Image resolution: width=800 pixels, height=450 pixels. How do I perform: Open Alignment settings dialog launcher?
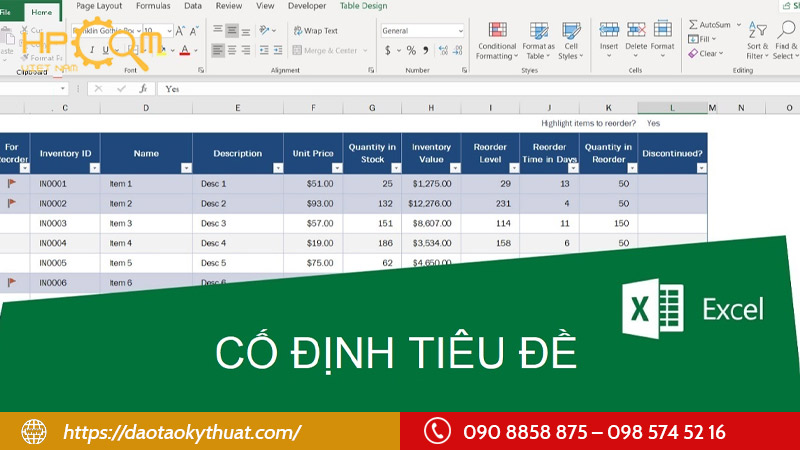pyautogui.click(x=371, y=70)
